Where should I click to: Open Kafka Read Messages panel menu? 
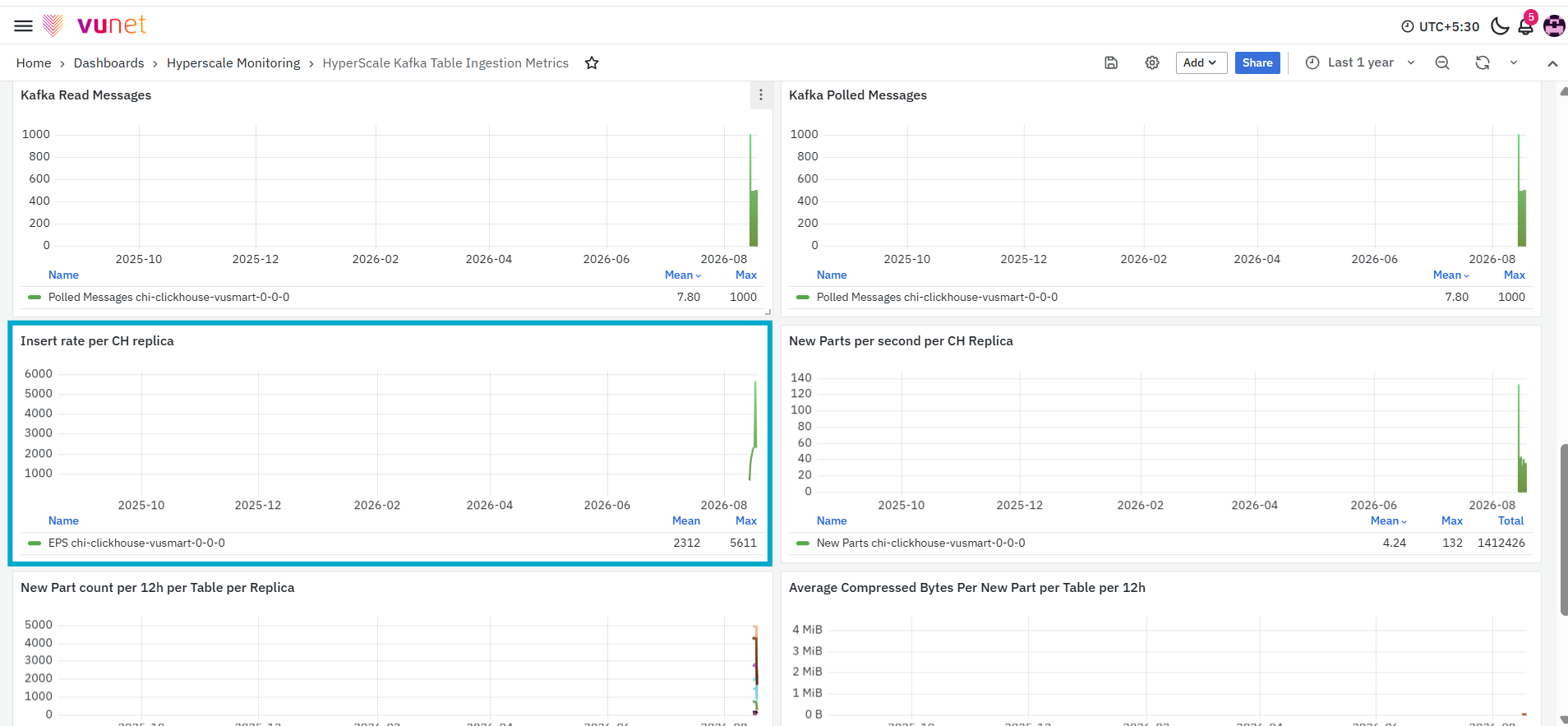point(761,95)
